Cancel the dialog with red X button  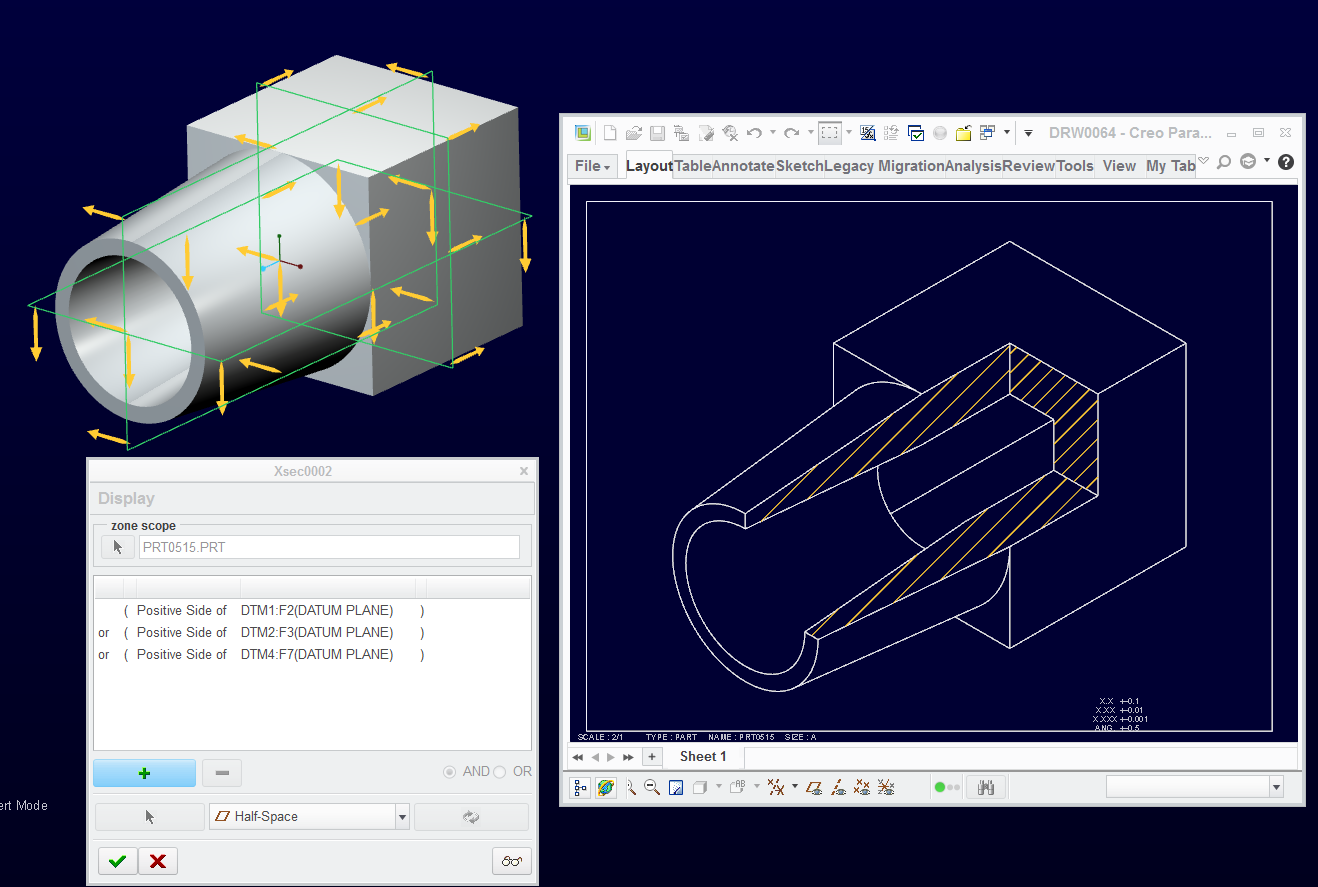(157, 861)
